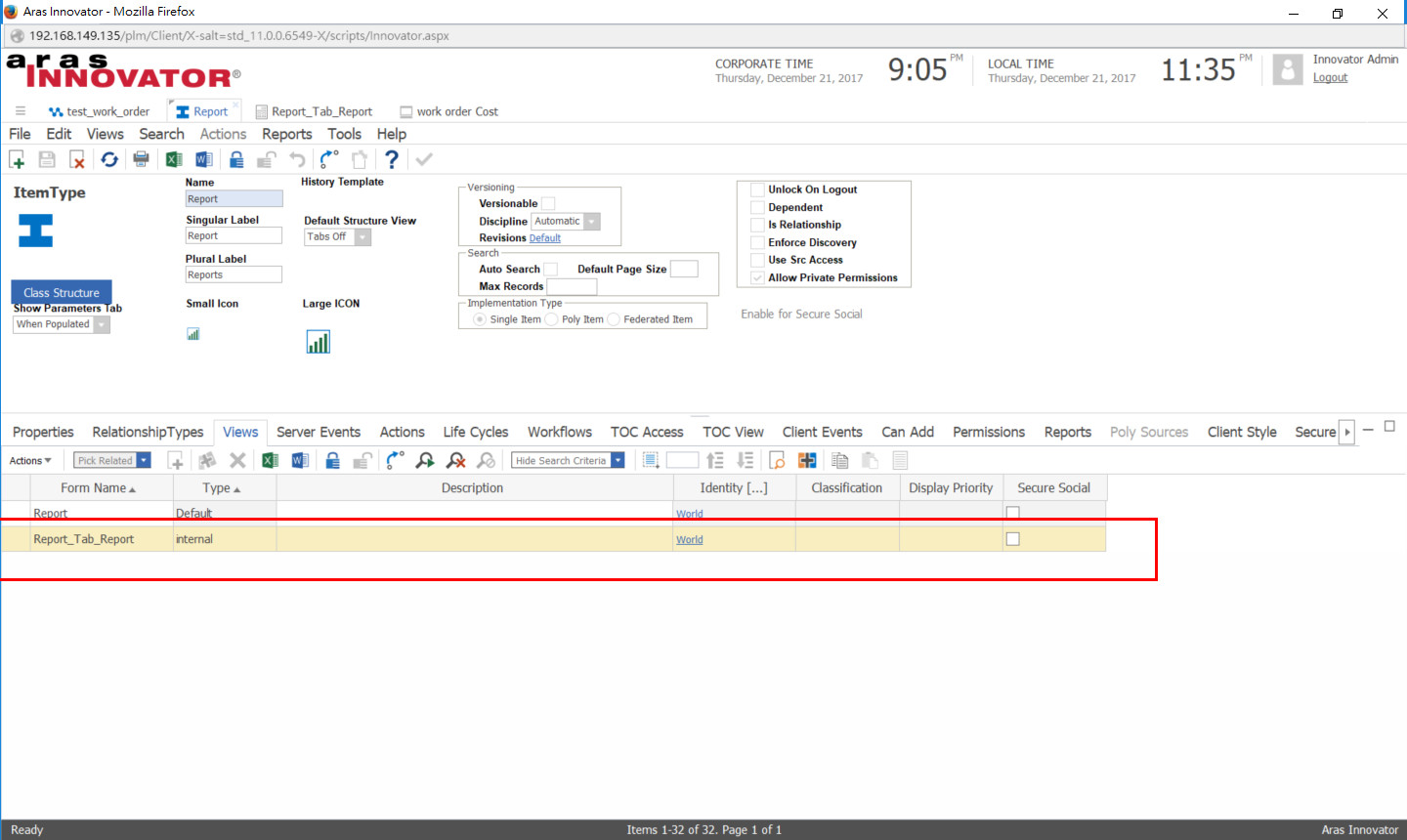The height and width of the screenshot is (840, 1407).
Task: Toggle the Is Relationship checkbox
Action: point(757,225)
